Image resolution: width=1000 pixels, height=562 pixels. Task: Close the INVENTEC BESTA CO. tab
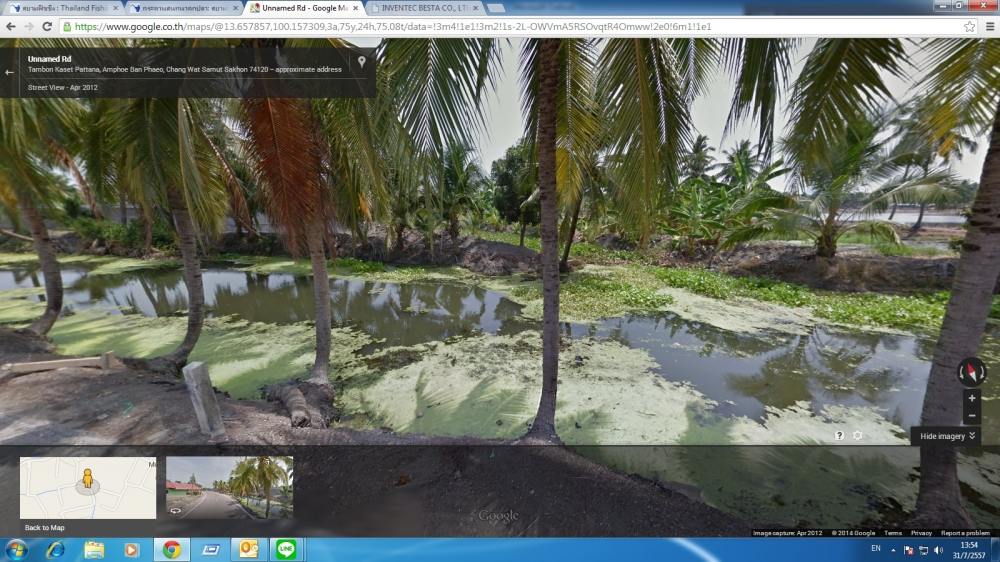coord(475,8)
